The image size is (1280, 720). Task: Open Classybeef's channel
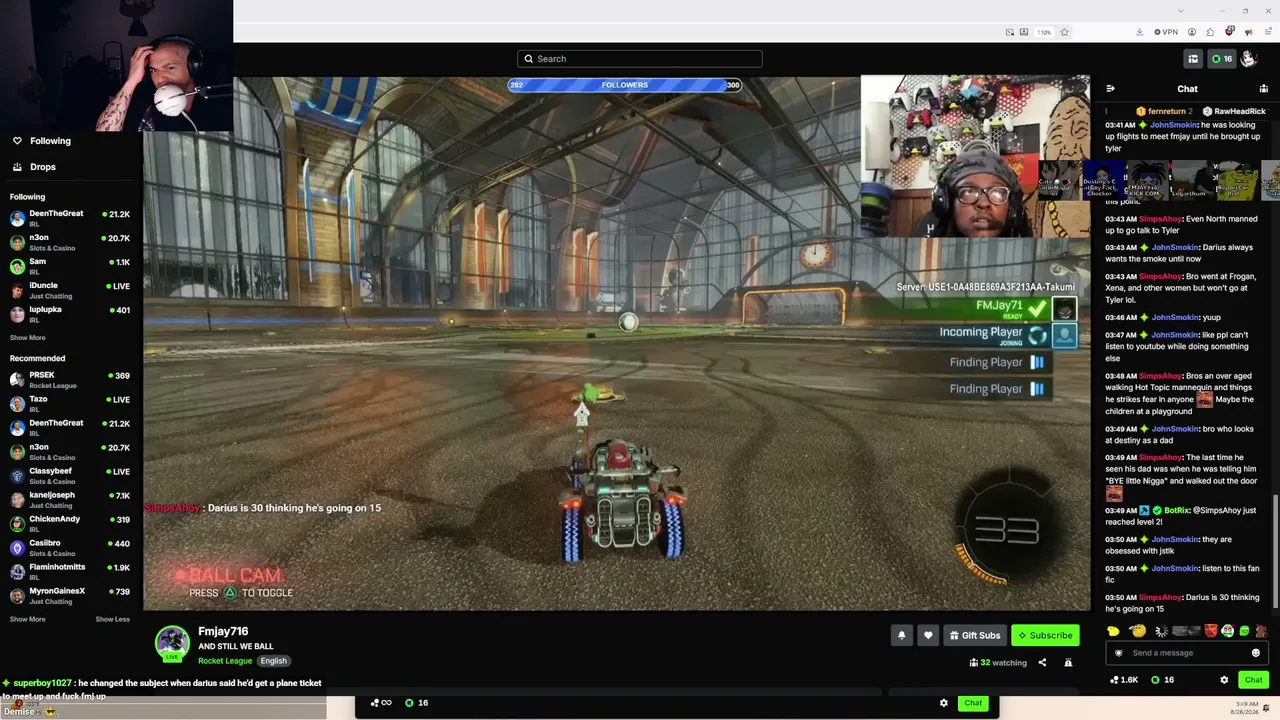click(x=70, y=475)
